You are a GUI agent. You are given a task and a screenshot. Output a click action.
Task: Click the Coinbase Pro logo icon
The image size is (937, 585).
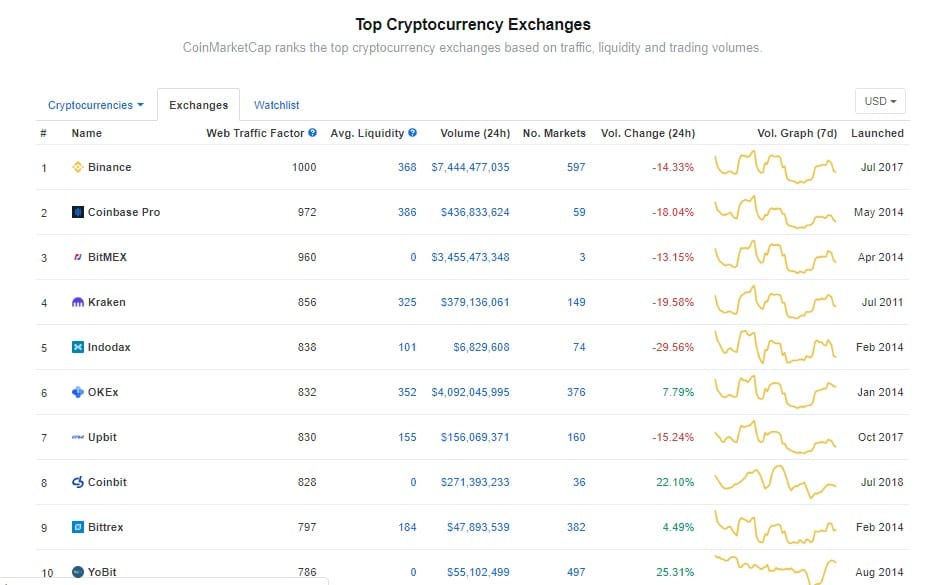point(78,212)
